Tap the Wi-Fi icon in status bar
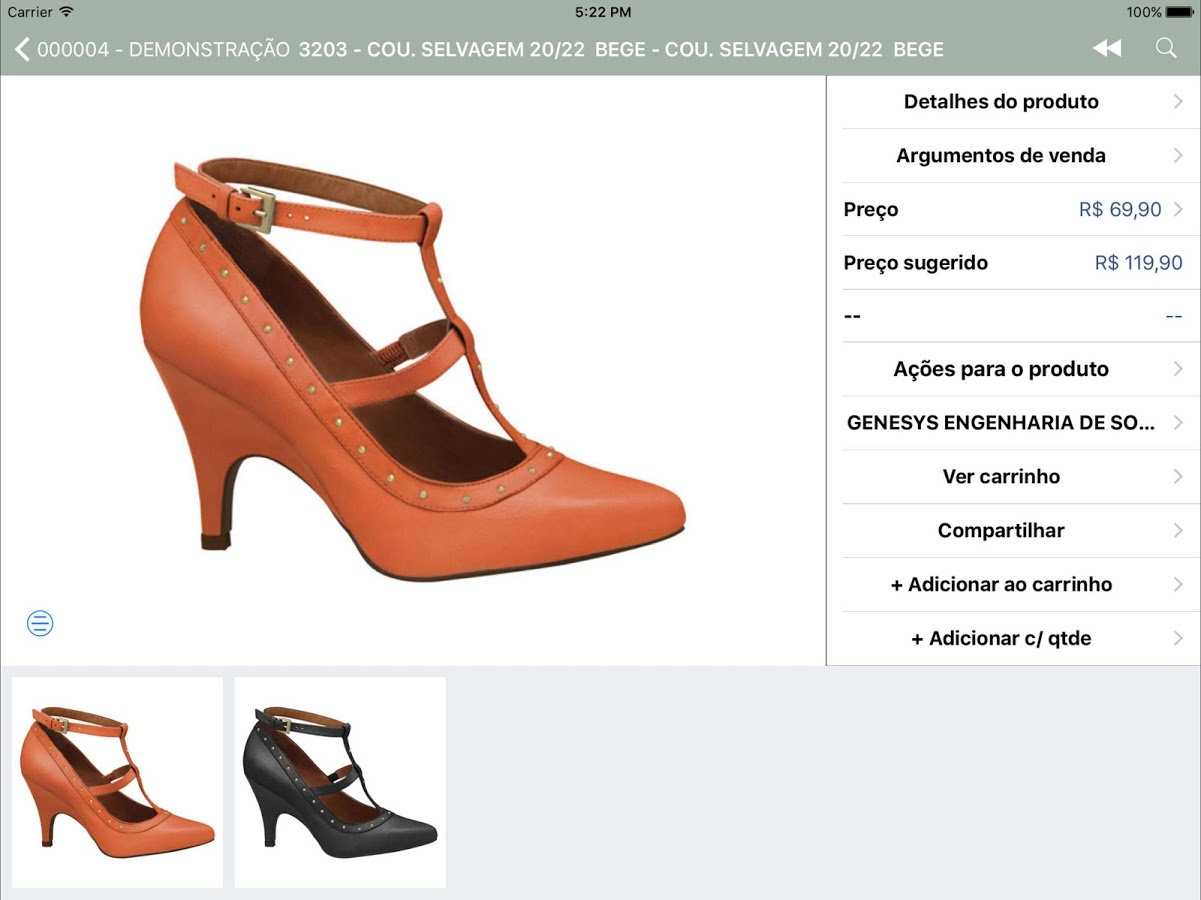This screenshot has height=900, width=1201. tap(67, 12)
